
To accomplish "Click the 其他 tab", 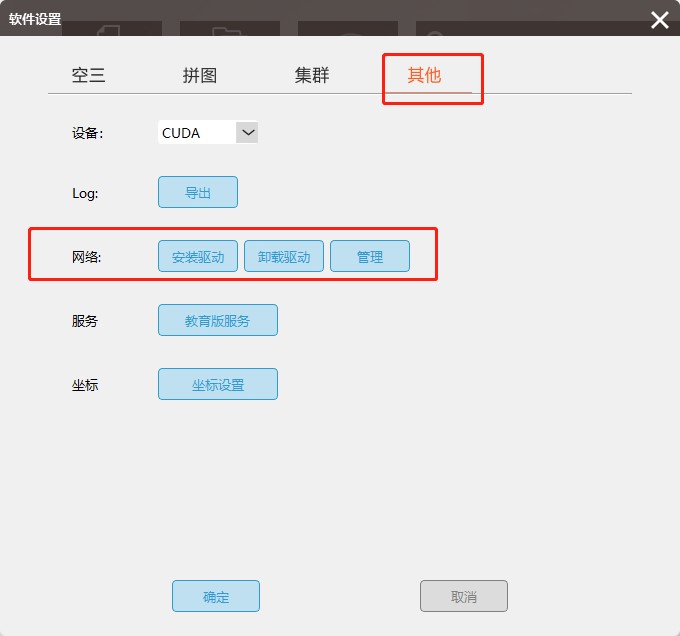I will pos(424,75).
